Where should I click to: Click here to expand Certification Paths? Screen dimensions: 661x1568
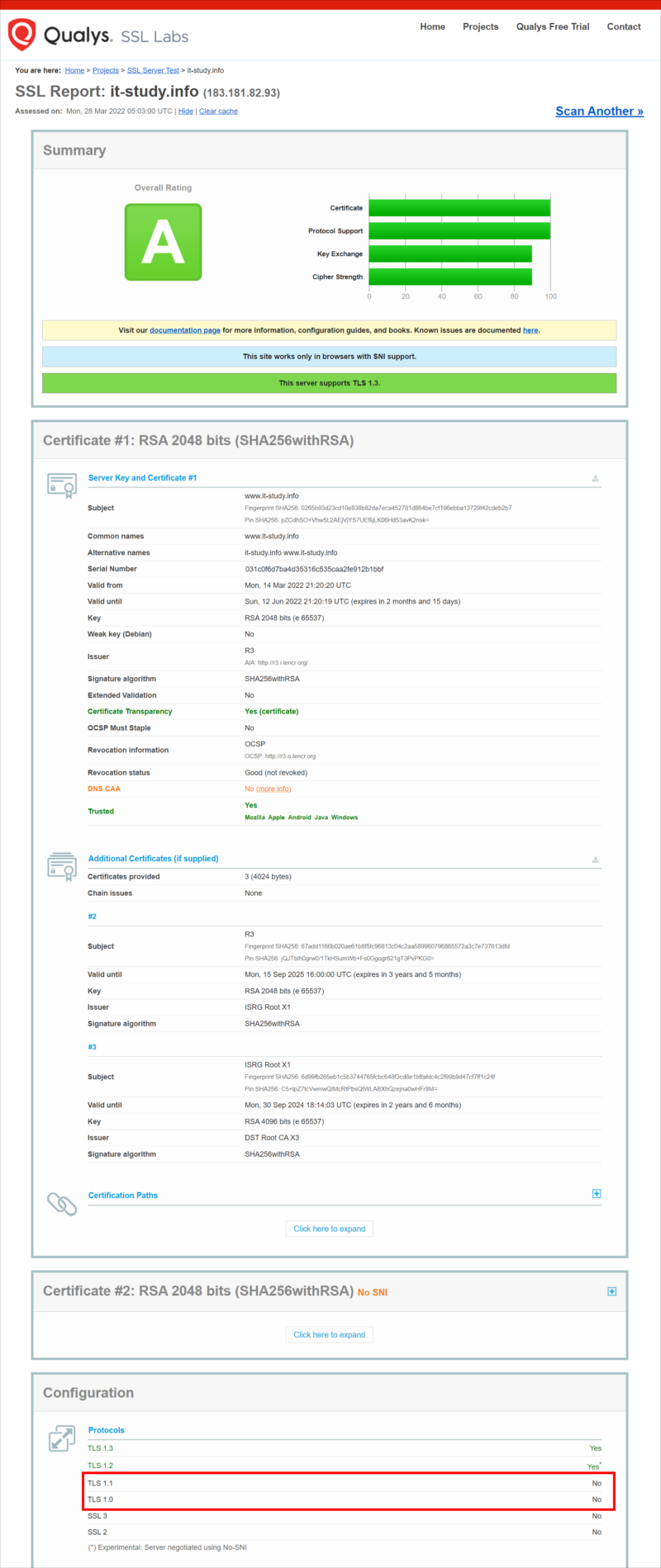(x=329, y=1229)
